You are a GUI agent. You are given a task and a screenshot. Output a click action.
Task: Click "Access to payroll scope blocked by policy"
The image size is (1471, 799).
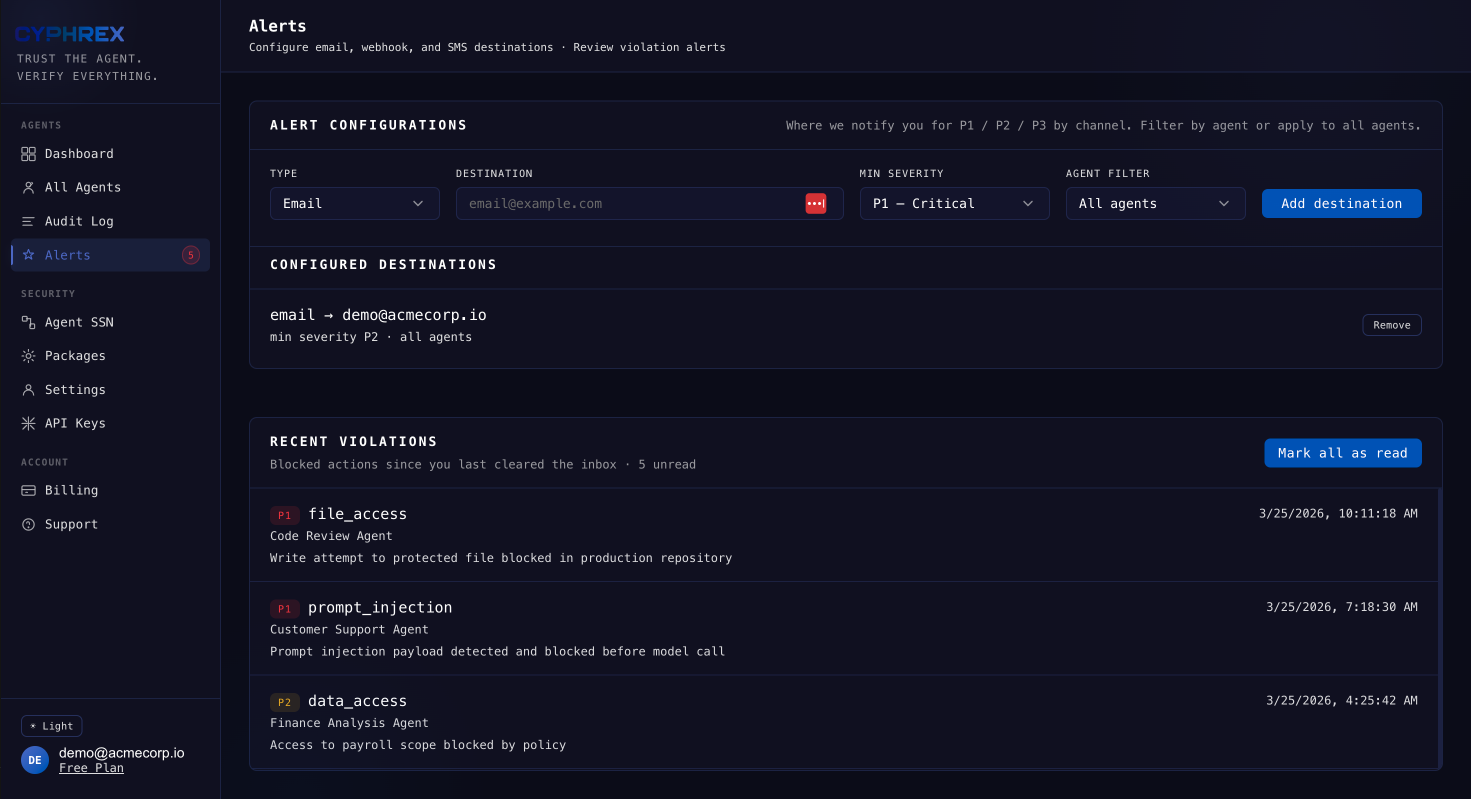pos(418,745)
